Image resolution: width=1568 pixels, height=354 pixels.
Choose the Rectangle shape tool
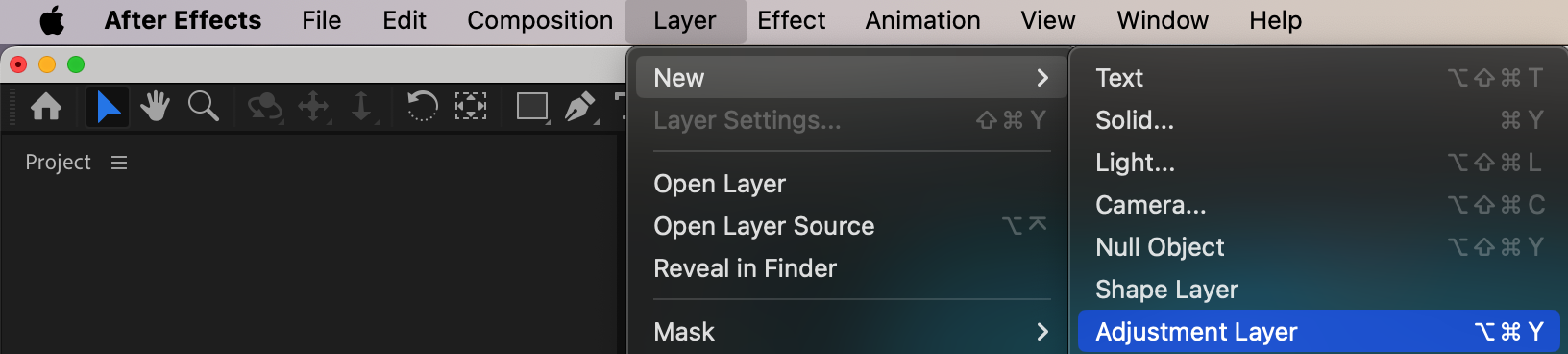(x=532, y=106)
